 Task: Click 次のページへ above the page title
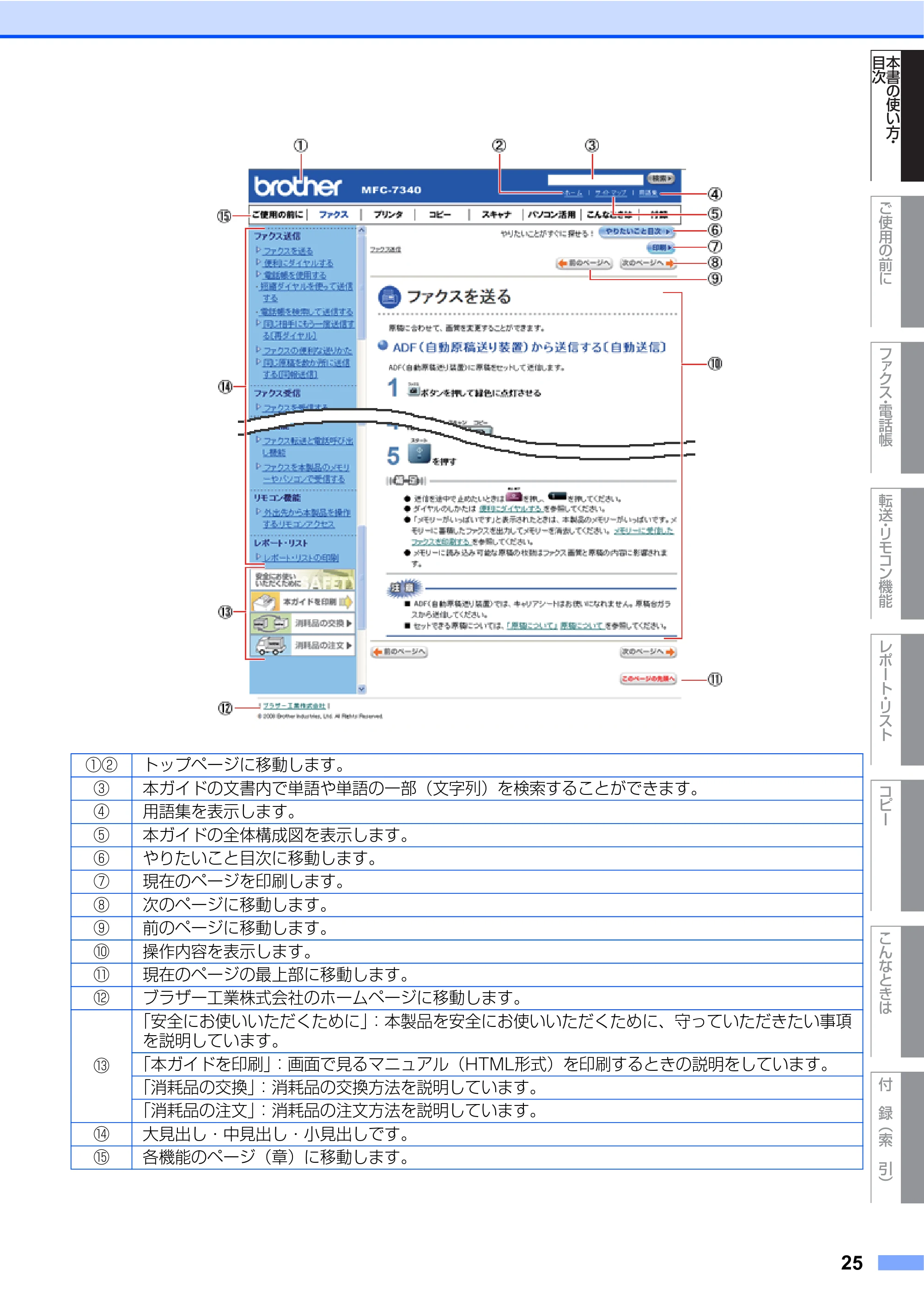pyautogui.click(x=647, y=263)
